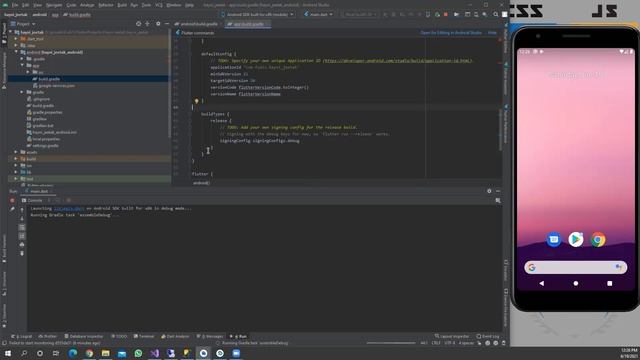The image size is (640, 360).
Task: Expand the src folder in the project tree
Action: [28, 72]
